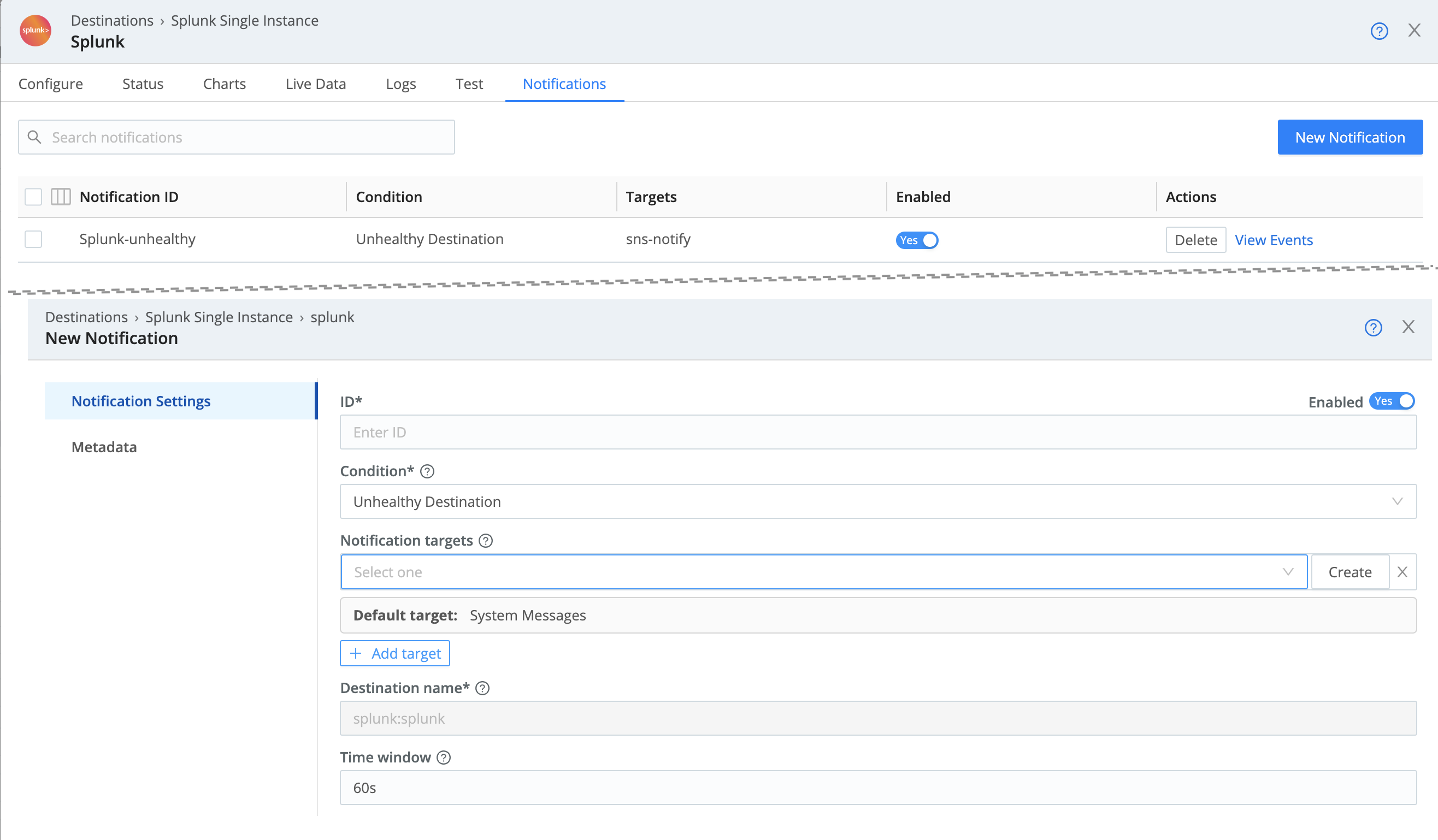Screen dimensions: 1438x840
Task: Select all rows with the header checkbox
Action: point(33,196)
